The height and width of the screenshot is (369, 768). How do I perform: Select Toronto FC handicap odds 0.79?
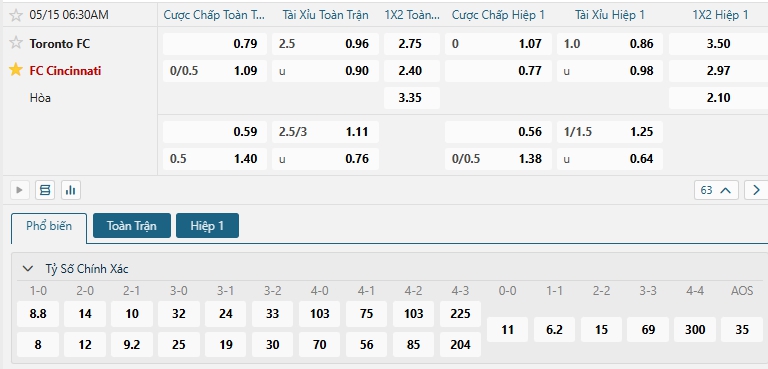point(215,44)
